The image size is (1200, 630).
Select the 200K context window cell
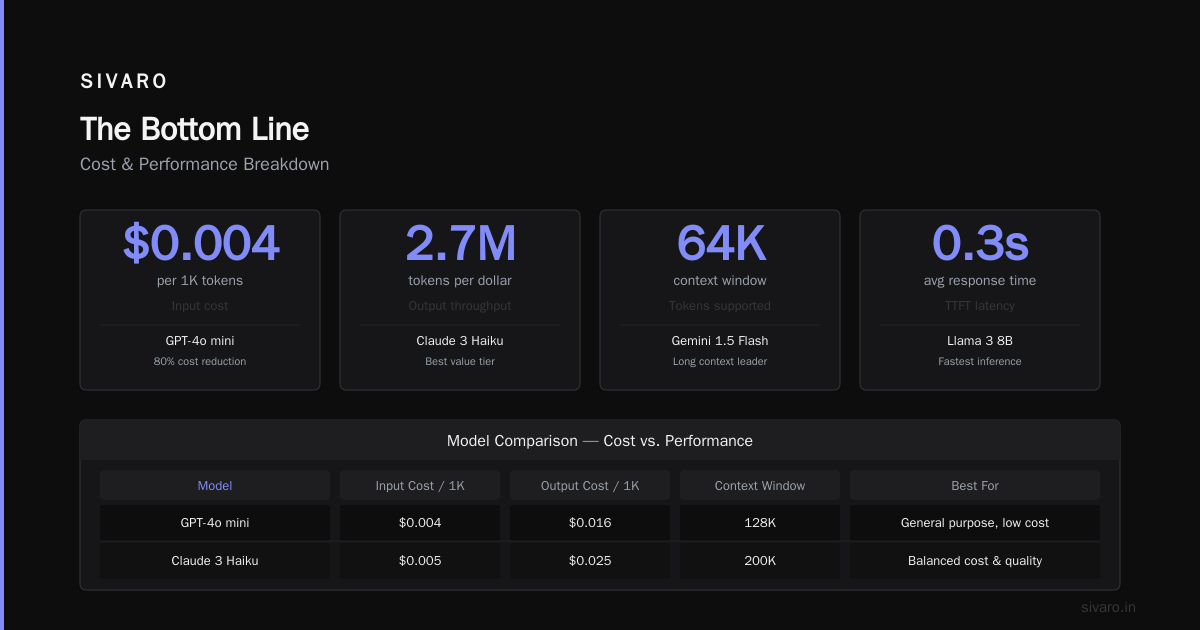(760, 560)
